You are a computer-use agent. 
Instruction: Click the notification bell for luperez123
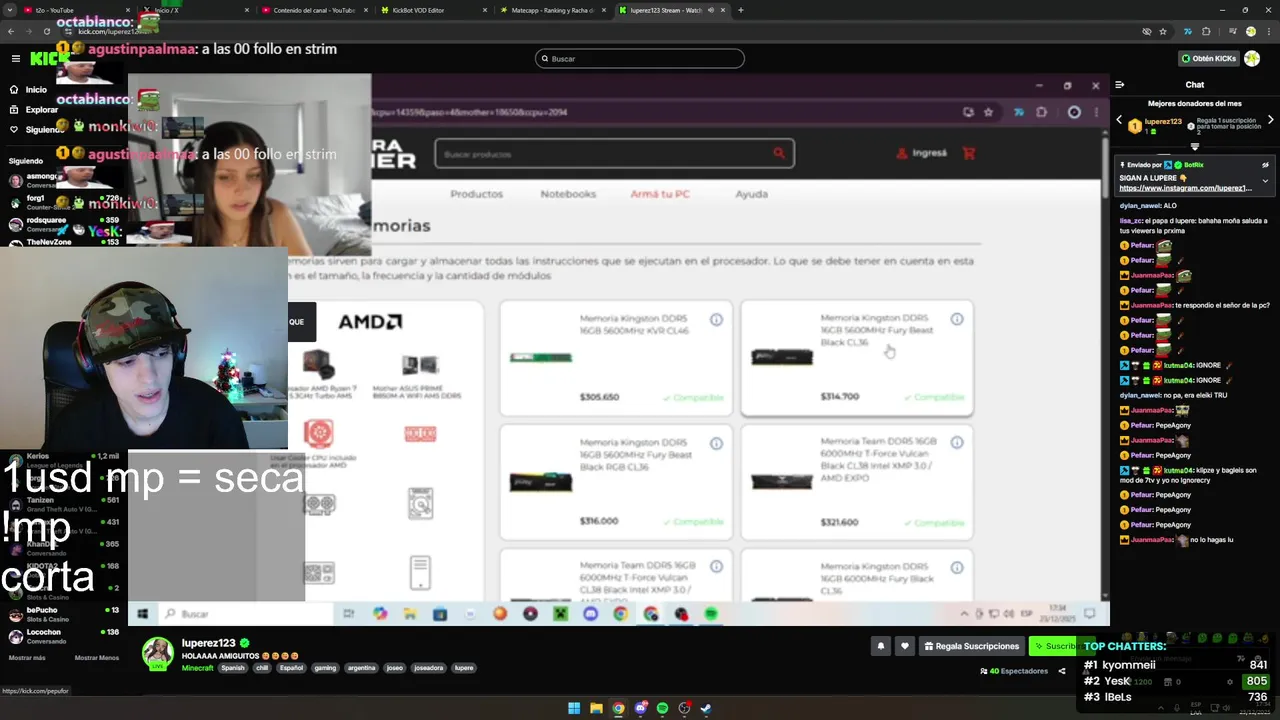881,646
